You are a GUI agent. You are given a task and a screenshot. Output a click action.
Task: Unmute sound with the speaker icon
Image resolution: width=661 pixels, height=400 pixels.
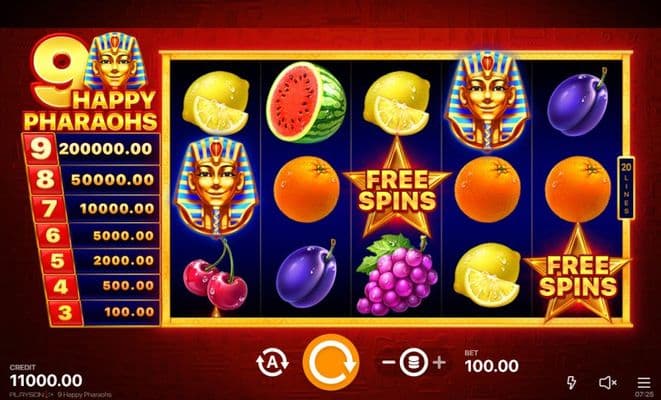point(607,383)
